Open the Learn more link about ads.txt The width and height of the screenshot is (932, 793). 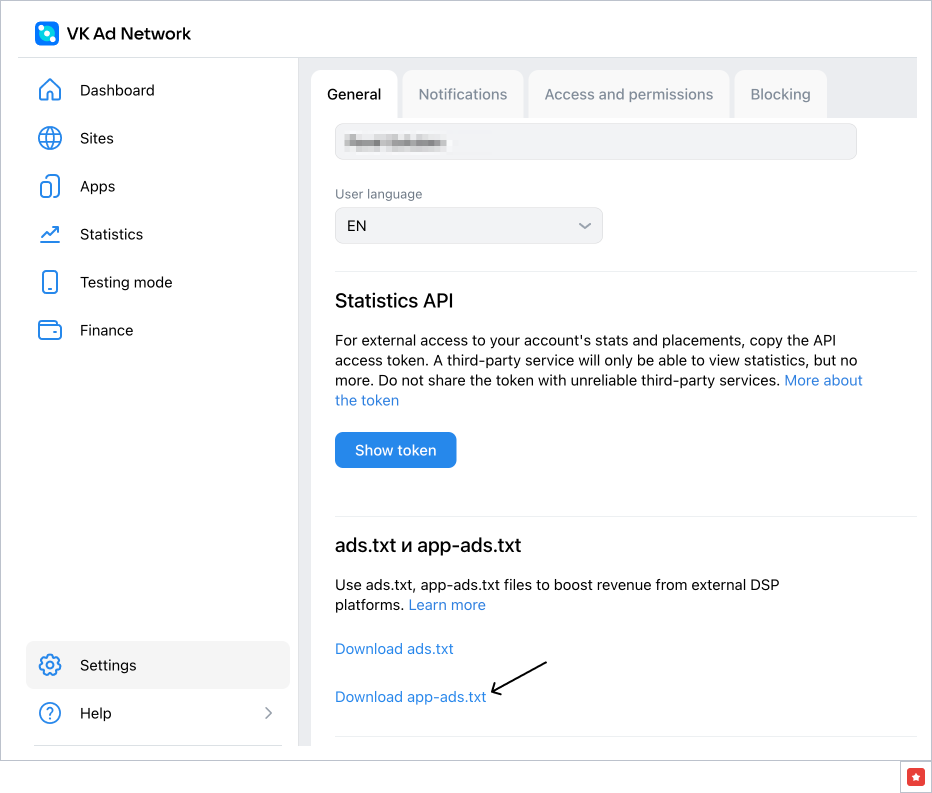pos(447,605)
